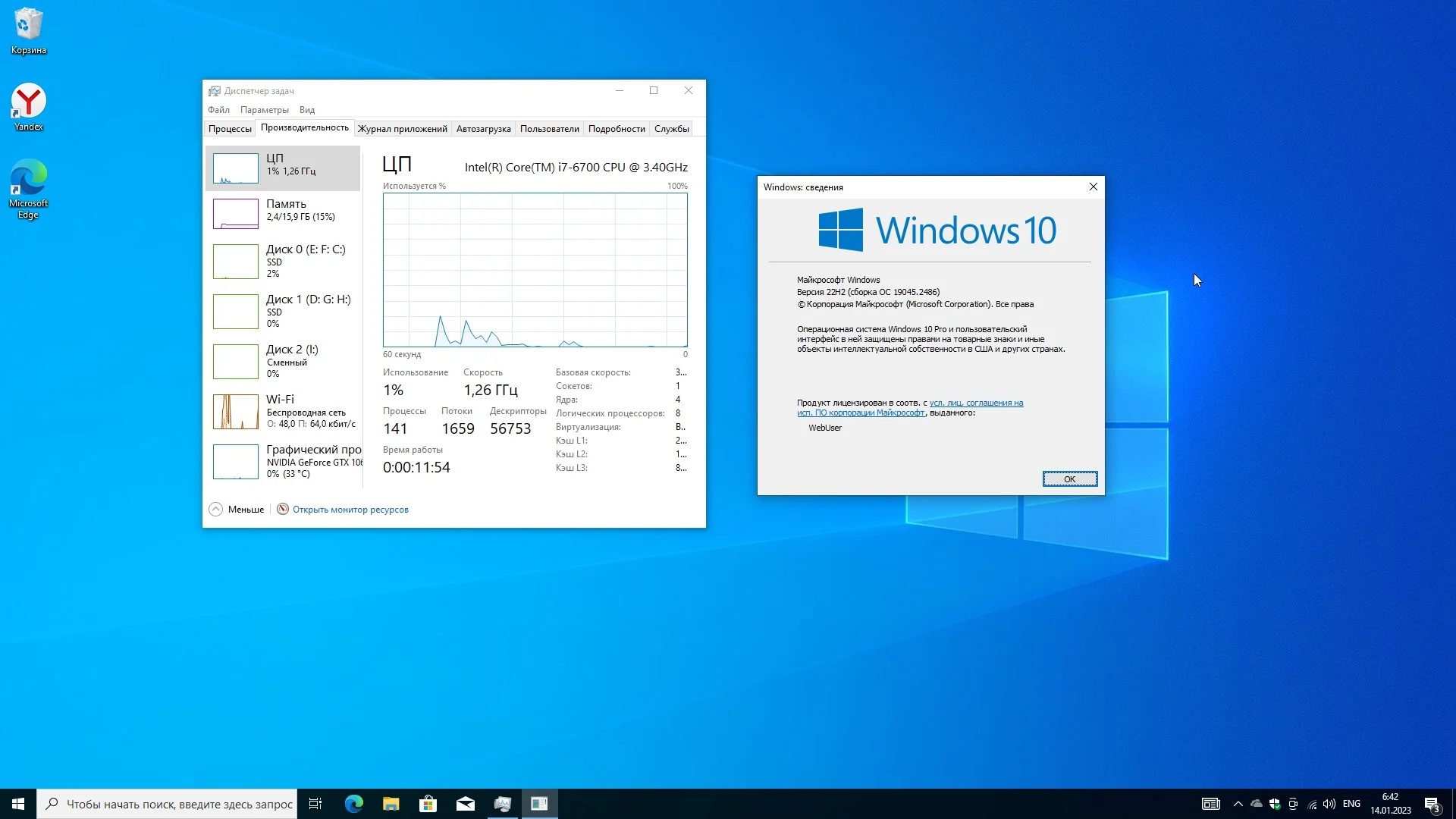This screenshot has width=1456, height=819.
Task: Click OK in Windows сведения dialog
Action: click(1069, 479)
